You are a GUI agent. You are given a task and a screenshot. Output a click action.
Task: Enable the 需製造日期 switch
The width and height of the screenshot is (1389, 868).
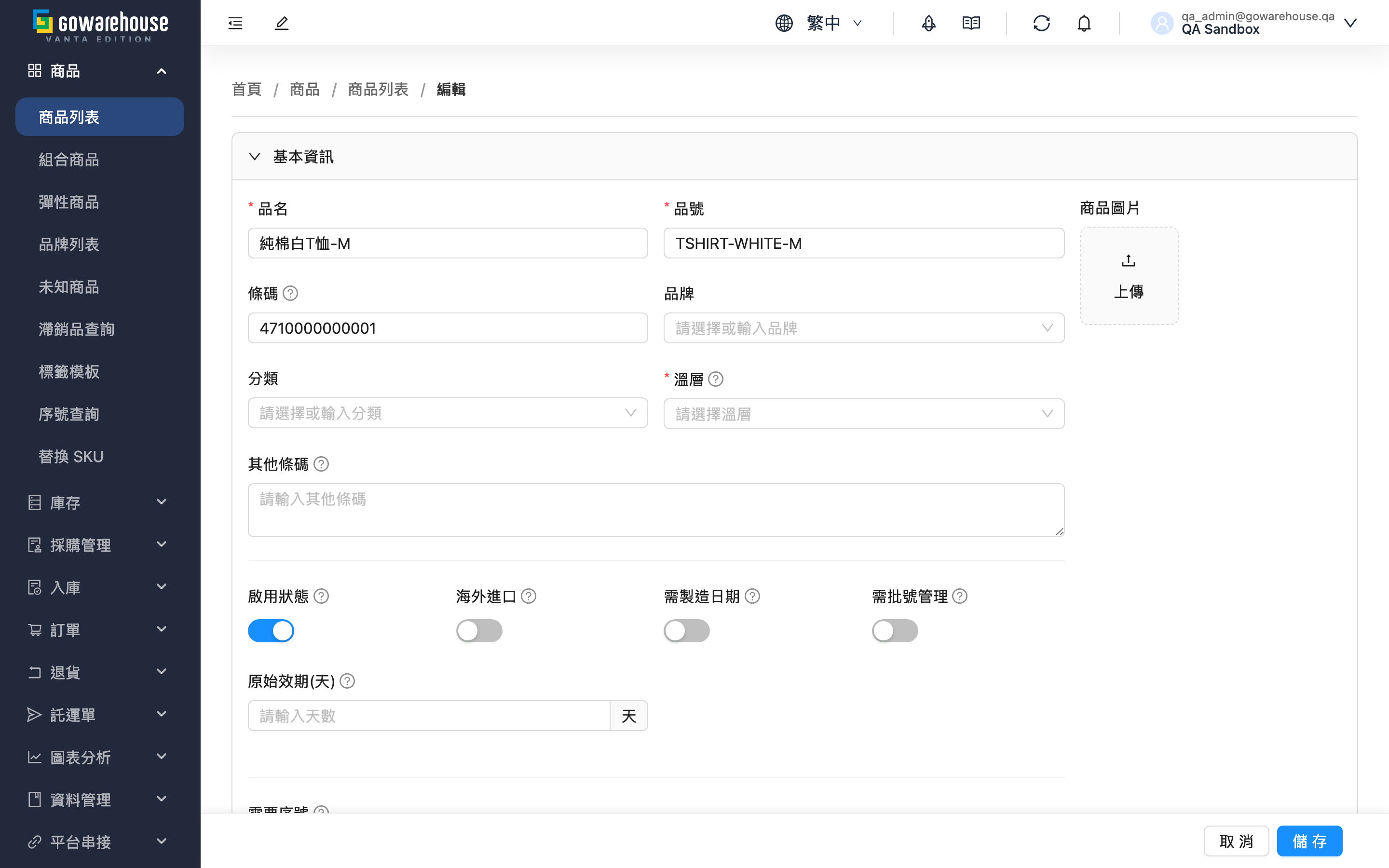click(x=686, y=630)
